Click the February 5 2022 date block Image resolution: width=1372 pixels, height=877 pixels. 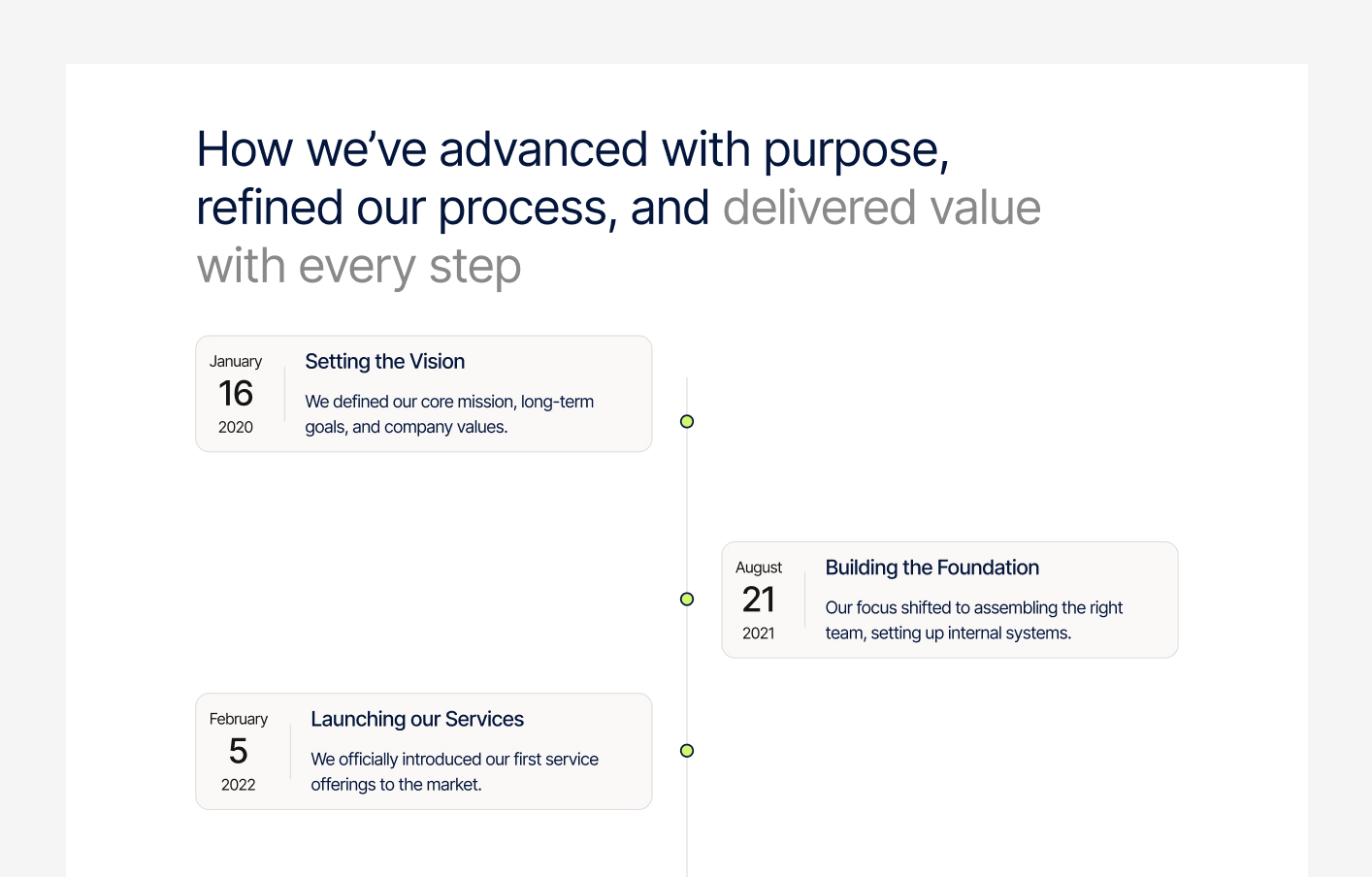tap(238, 751)
